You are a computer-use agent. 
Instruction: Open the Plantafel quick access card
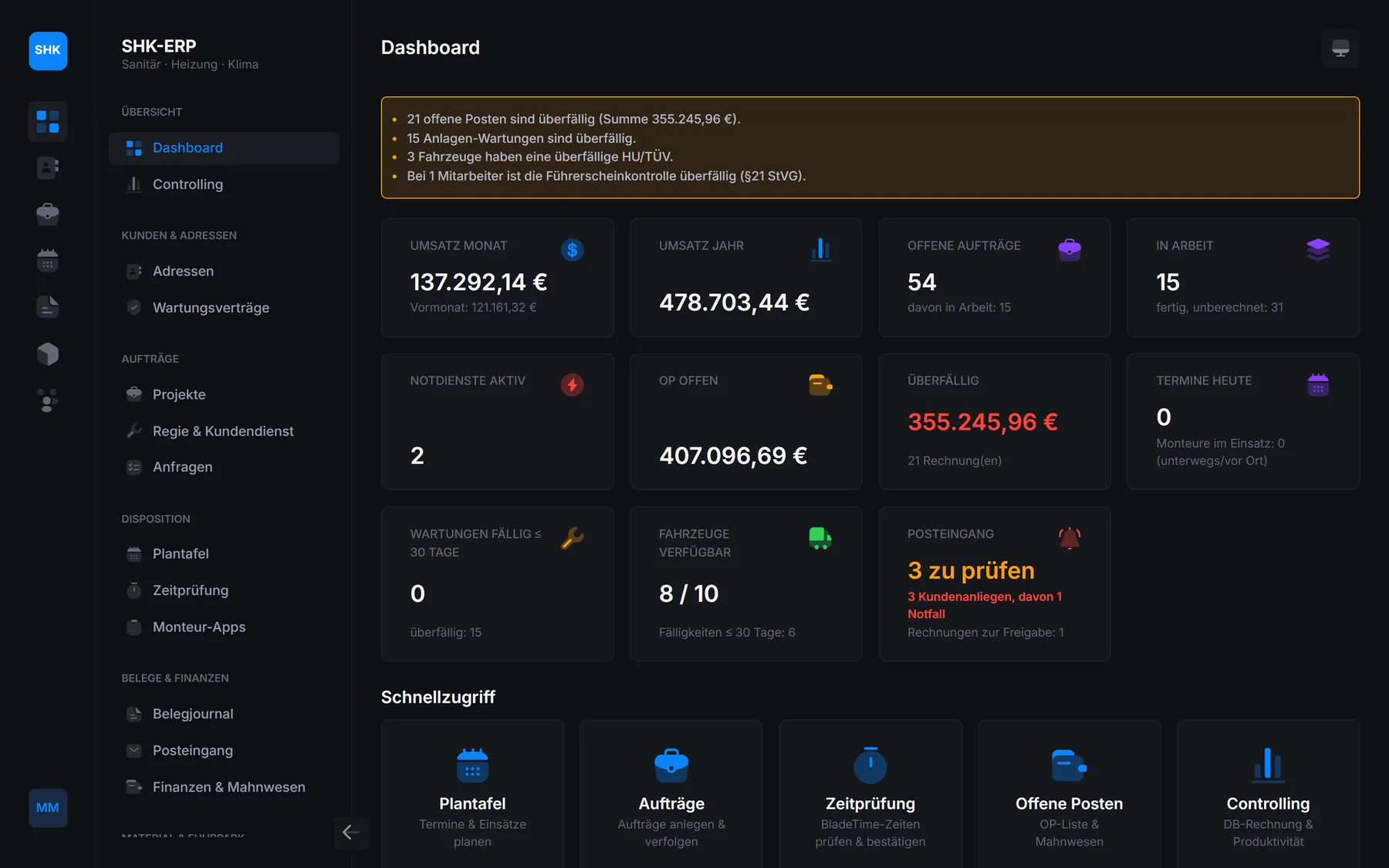point(472,795)
